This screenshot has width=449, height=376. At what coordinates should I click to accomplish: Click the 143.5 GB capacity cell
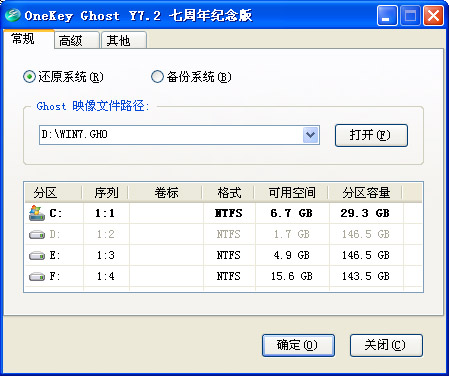click(366, 277)
